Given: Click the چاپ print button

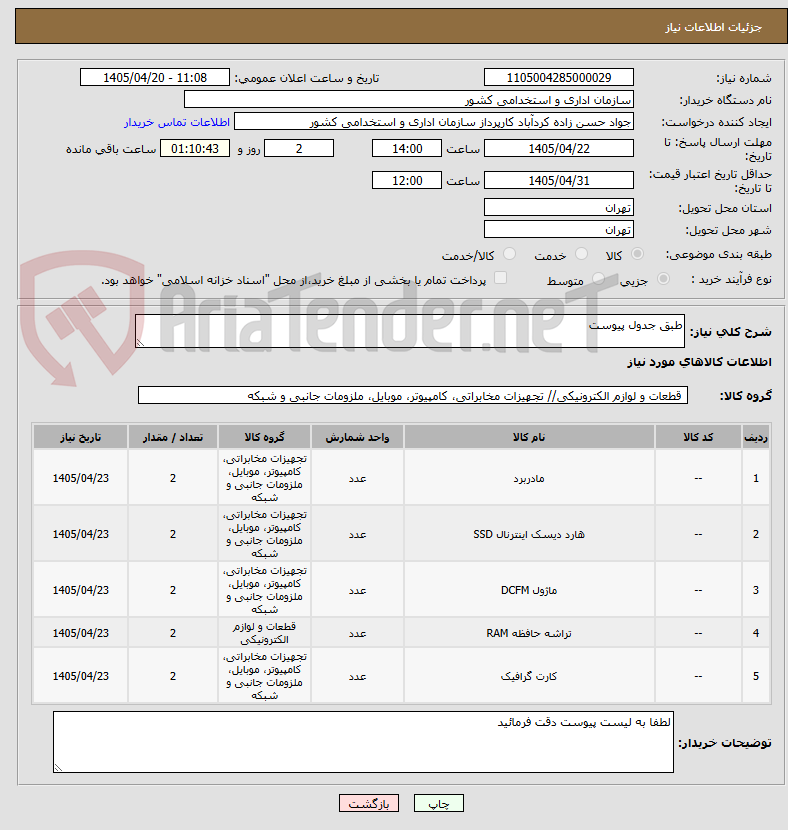Looking at the screenshot, I should point(439,803).
